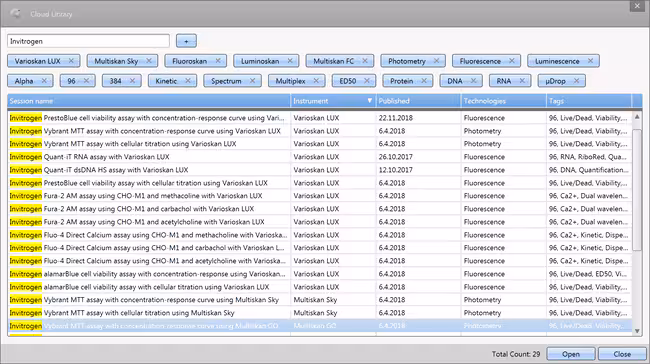Remove the Varioskan LUX filter tag
Screen dimensions: 650x364
(71, 61)
